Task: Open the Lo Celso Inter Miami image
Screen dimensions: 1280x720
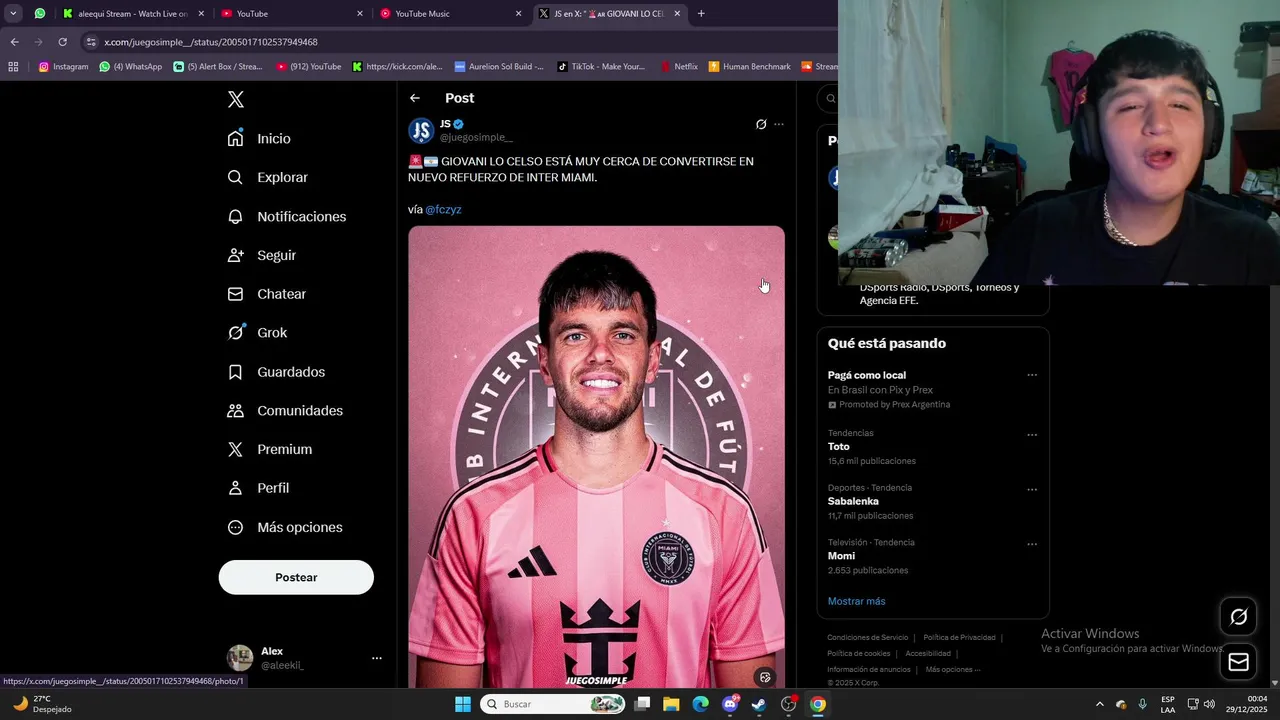Action: [x=596, y=456]
